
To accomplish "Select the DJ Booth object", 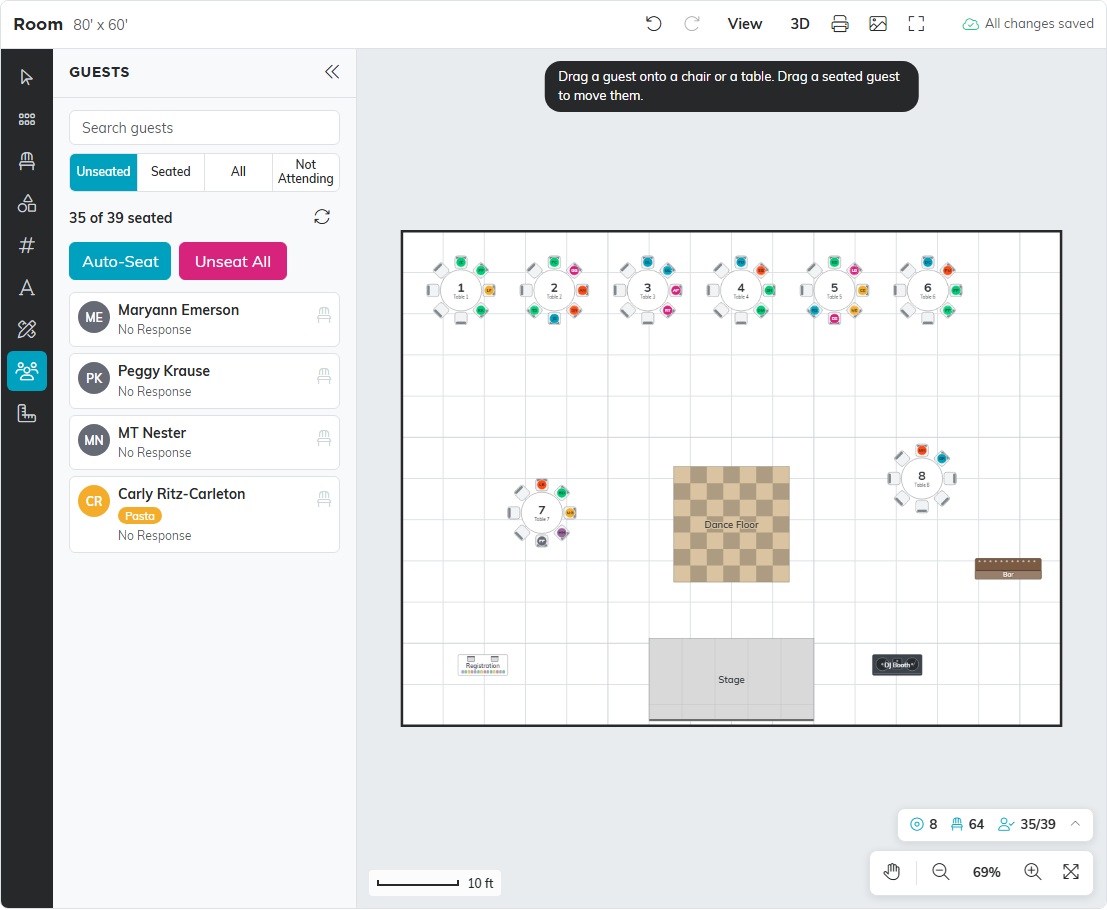I will coord(897,665).
